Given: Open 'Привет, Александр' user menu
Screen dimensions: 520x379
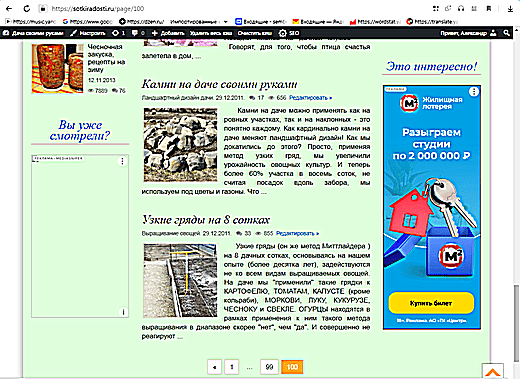Looking at the screenshot, I should 468,33.
